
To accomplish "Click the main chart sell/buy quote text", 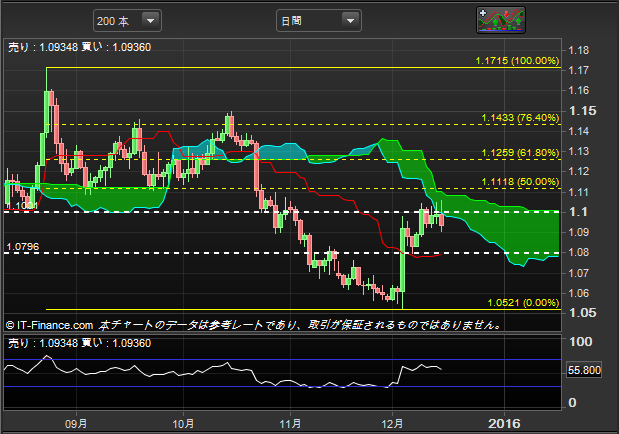I will click(79, 47).
